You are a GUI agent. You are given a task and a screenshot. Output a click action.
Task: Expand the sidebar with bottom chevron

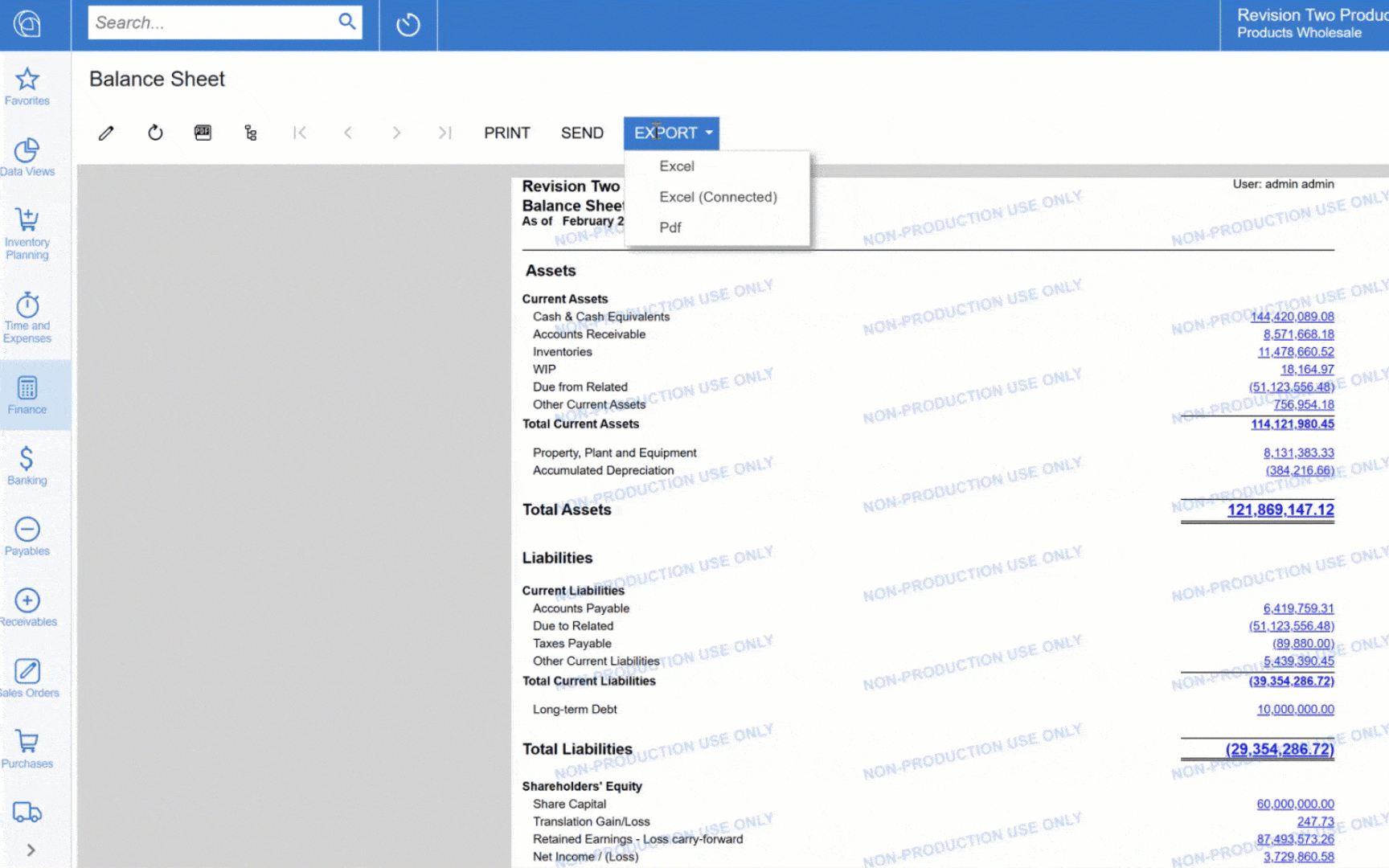click(x=31, y=850)
